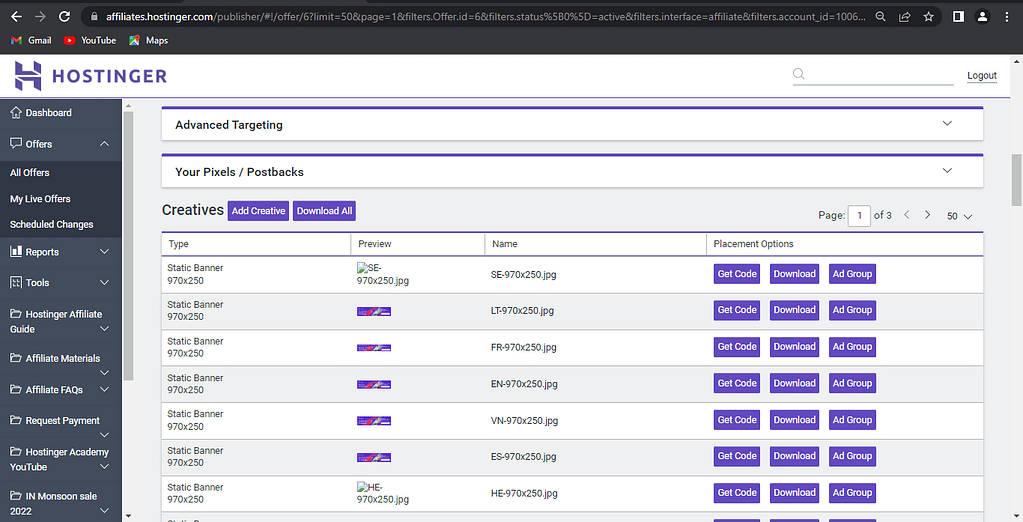Open Ad Group for LT-970x250.jpg
This screenshot has height=522, width=1023.
tap(852, 310)
